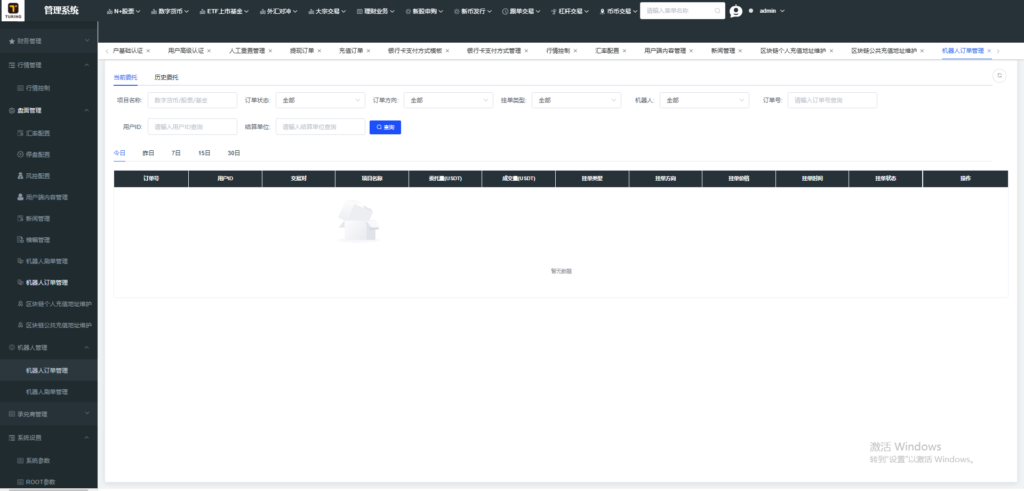Open the ETF上市基金 top menu
The height and width of the screenshot is (491, 1024).
pyautogui.click(x=224, y=11)
